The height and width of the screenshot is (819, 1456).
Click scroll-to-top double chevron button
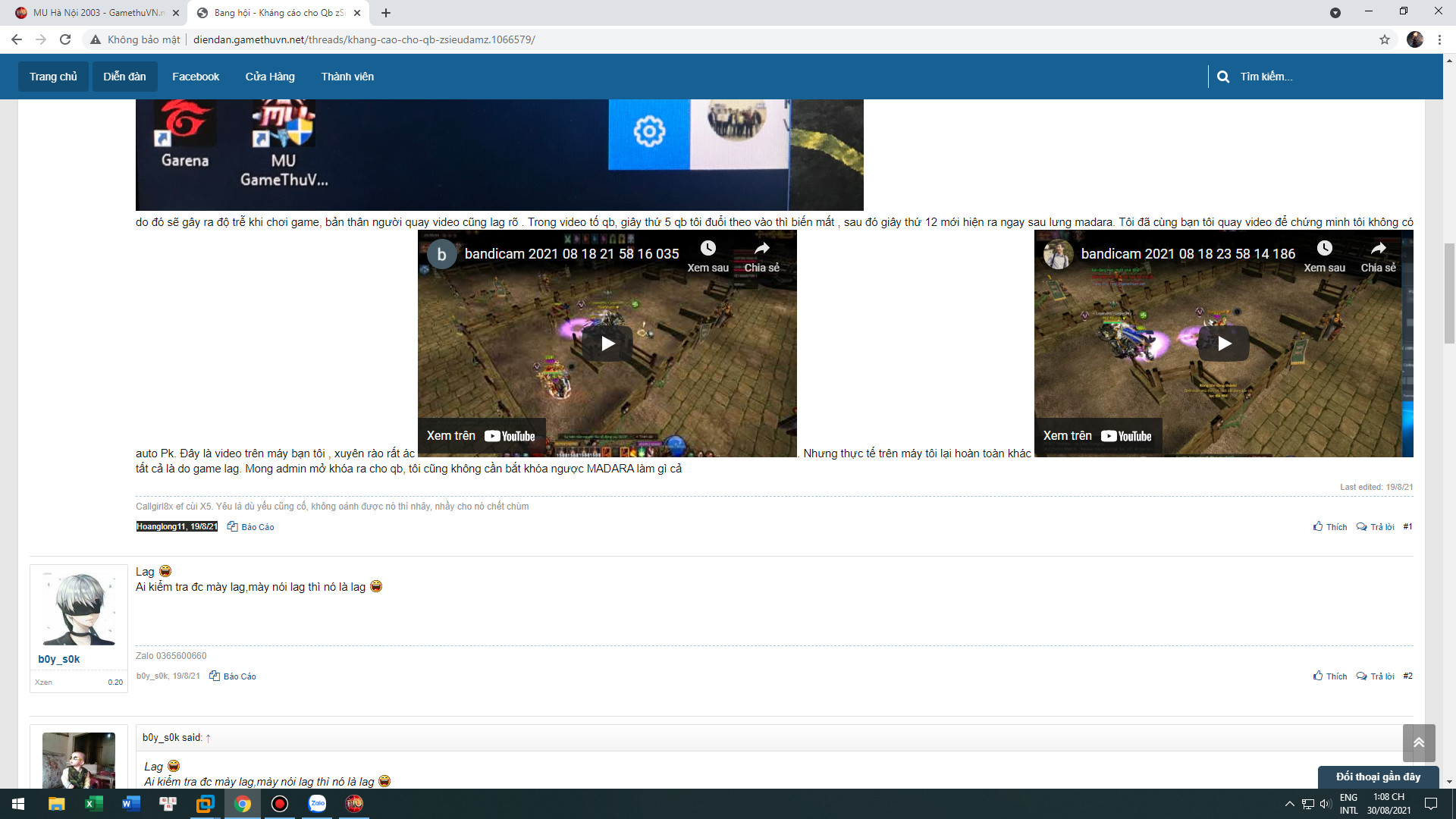pos(1418,742)
